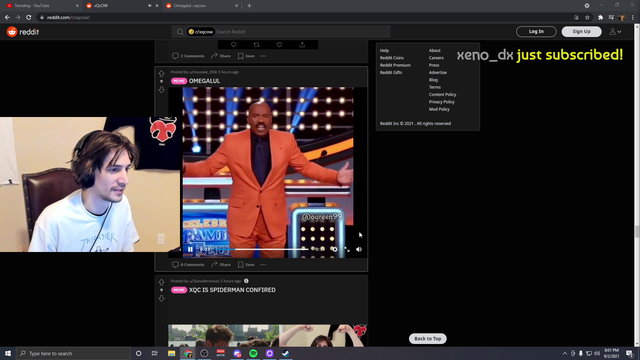Open the About footer link
640x360 pixels.
click(x=435, y=51)
